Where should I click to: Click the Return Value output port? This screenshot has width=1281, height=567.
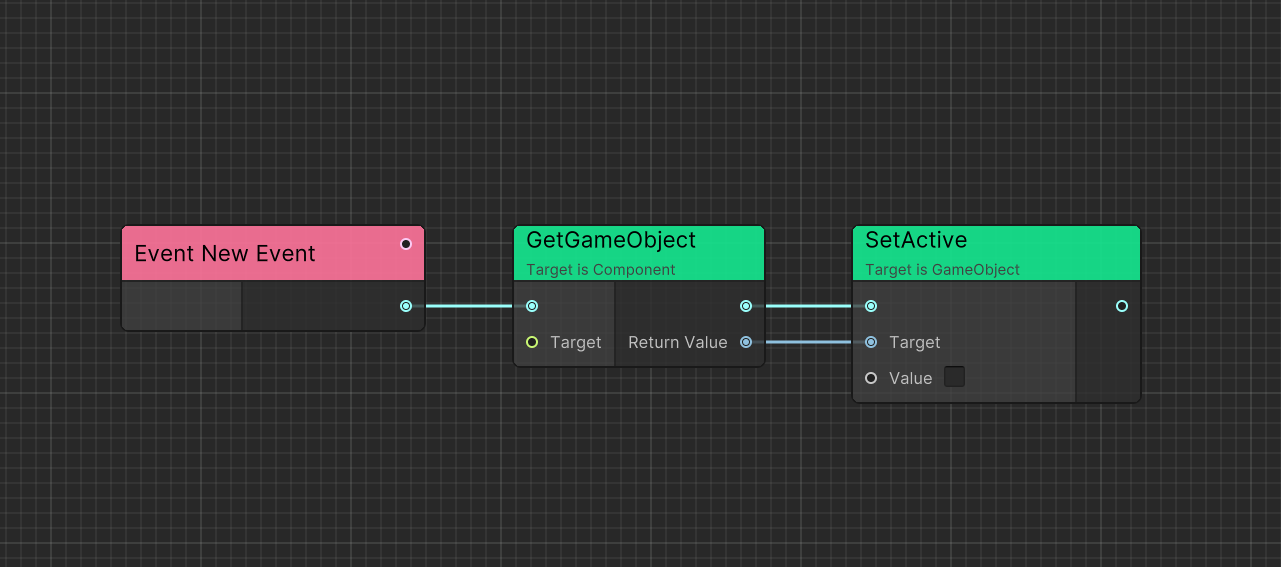746,342
